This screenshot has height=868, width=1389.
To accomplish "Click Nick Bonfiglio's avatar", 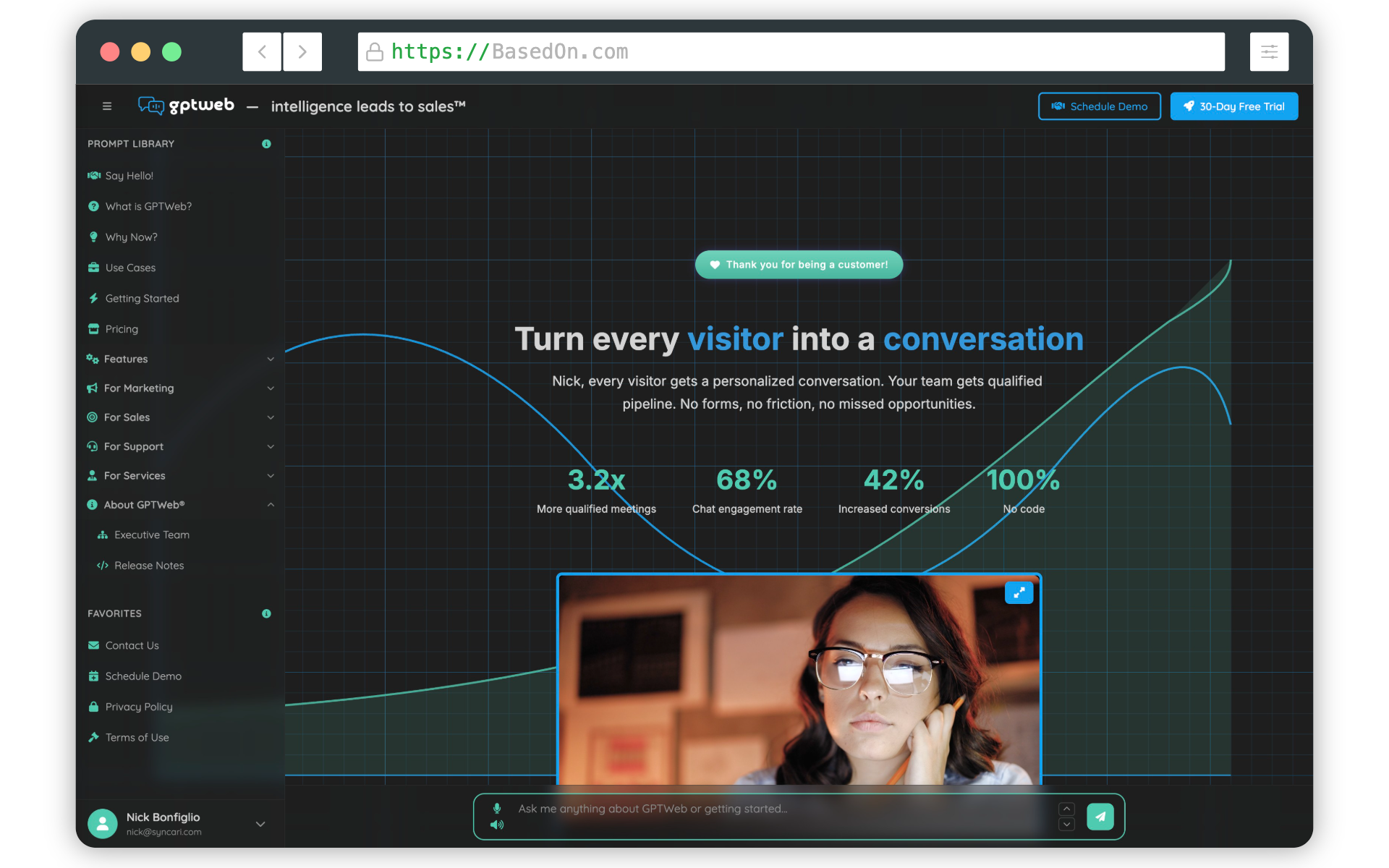I will (x=103, y=823).
